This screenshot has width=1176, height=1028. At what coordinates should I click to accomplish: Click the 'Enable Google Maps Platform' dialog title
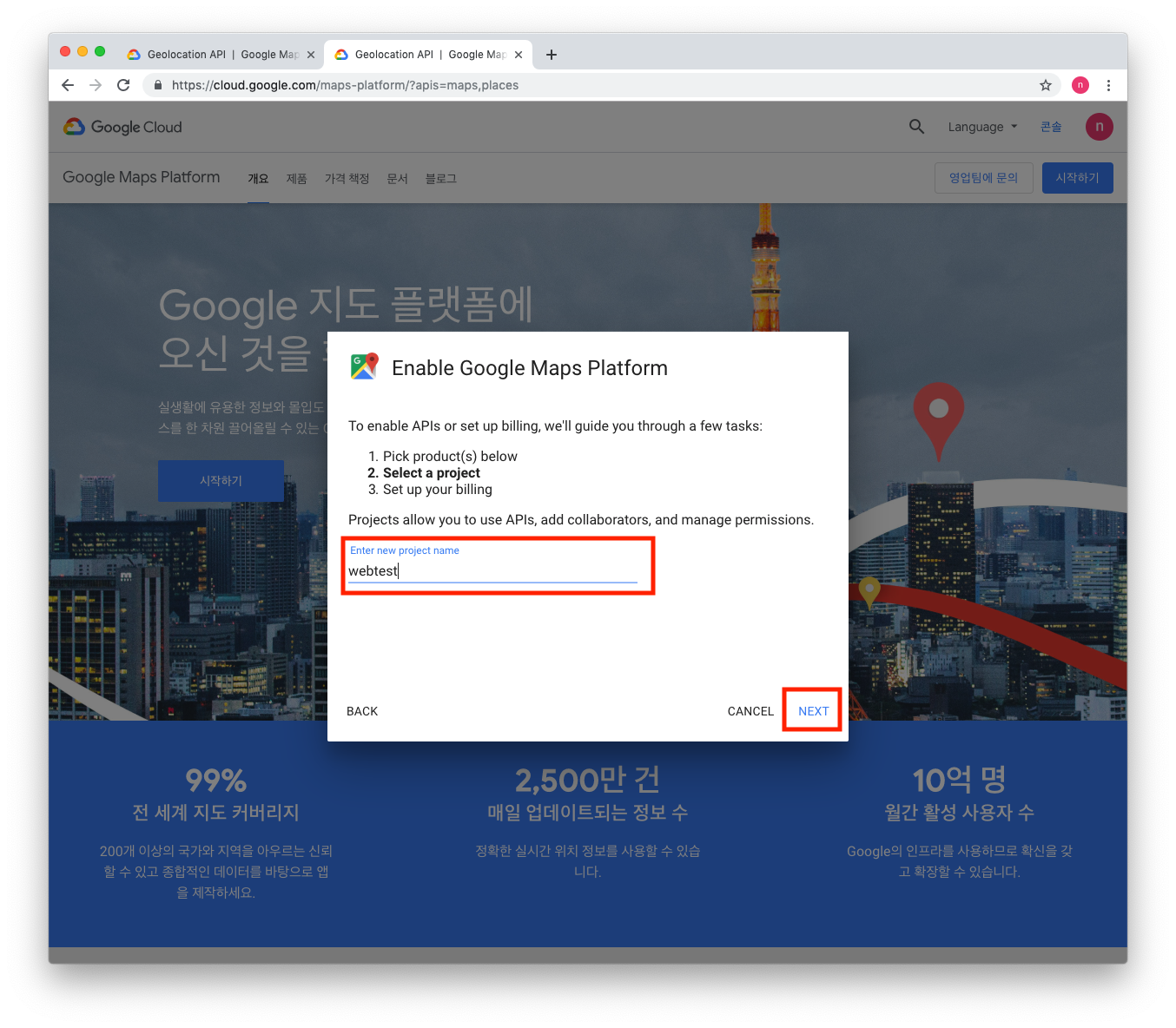click(530, 368)
